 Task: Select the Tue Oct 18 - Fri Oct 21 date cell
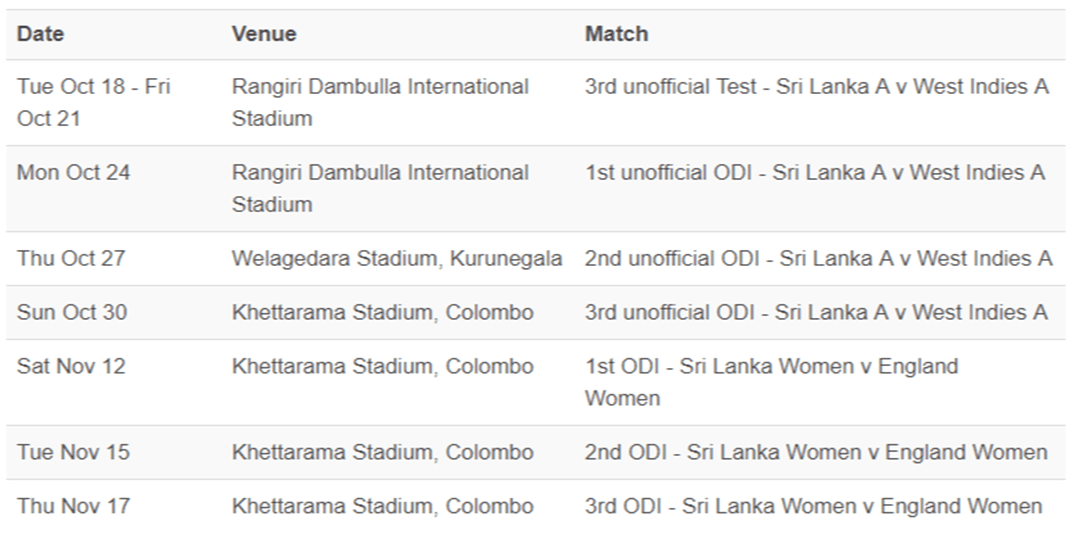point(94,102)
